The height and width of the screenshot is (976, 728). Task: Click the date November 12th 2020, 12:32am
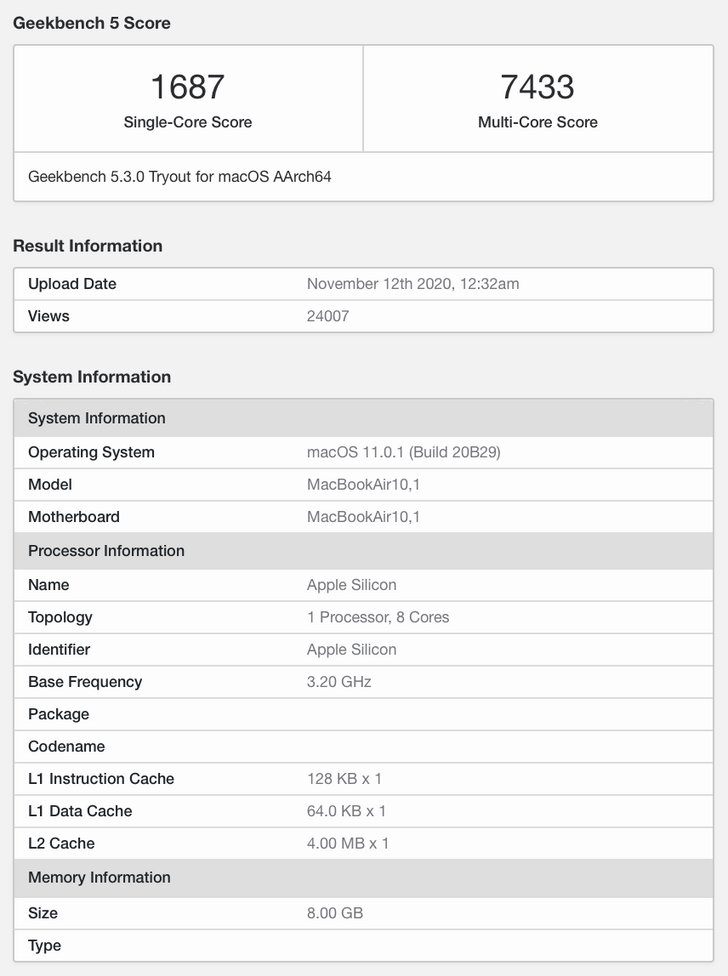(413, 284)
